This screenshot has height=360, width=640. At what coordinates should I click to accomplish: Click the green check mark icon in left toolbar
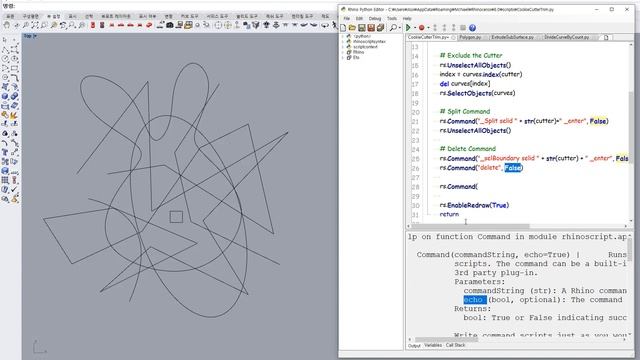[x=14, y=189]
